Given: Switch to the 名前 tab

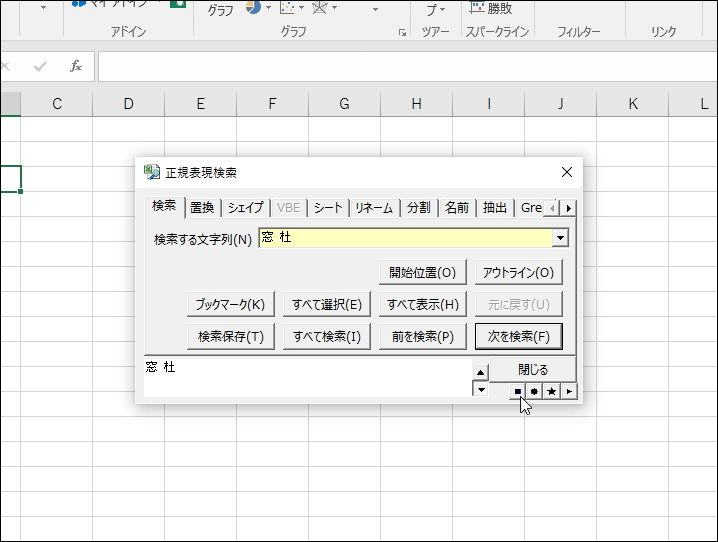Looking at the screenshot, I should click(457, 208).
